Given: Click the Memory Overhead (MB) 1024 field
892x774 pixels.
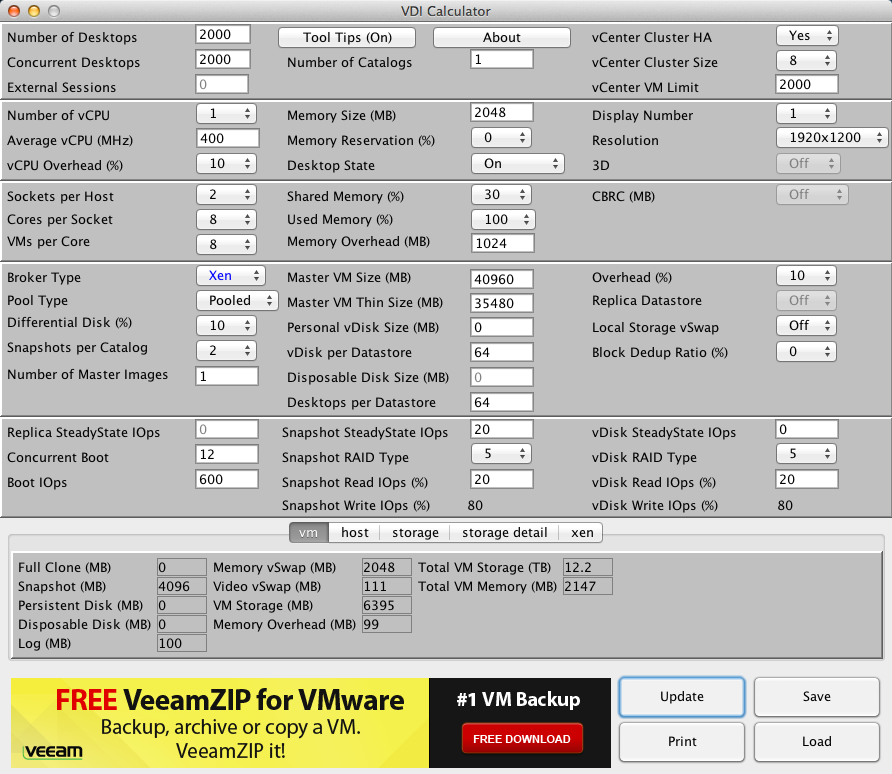Looking at the screenshot, I should (x=503, y=243).
